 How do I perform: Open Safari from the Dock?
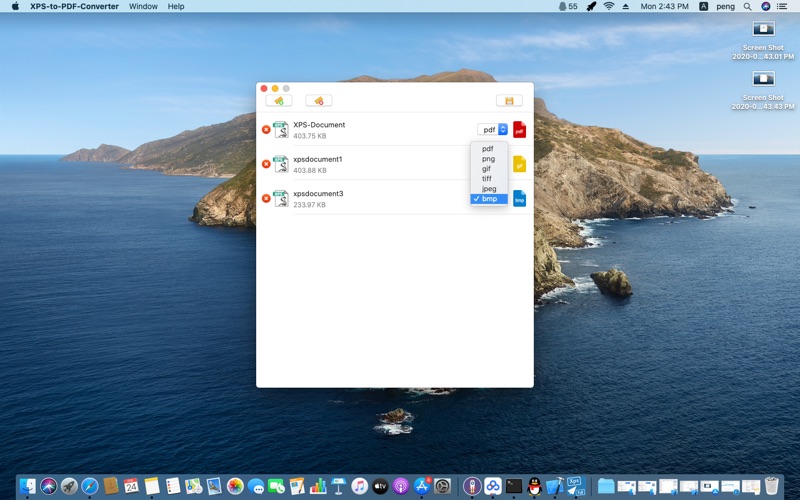pyautogui.click(x=90, y=486)
